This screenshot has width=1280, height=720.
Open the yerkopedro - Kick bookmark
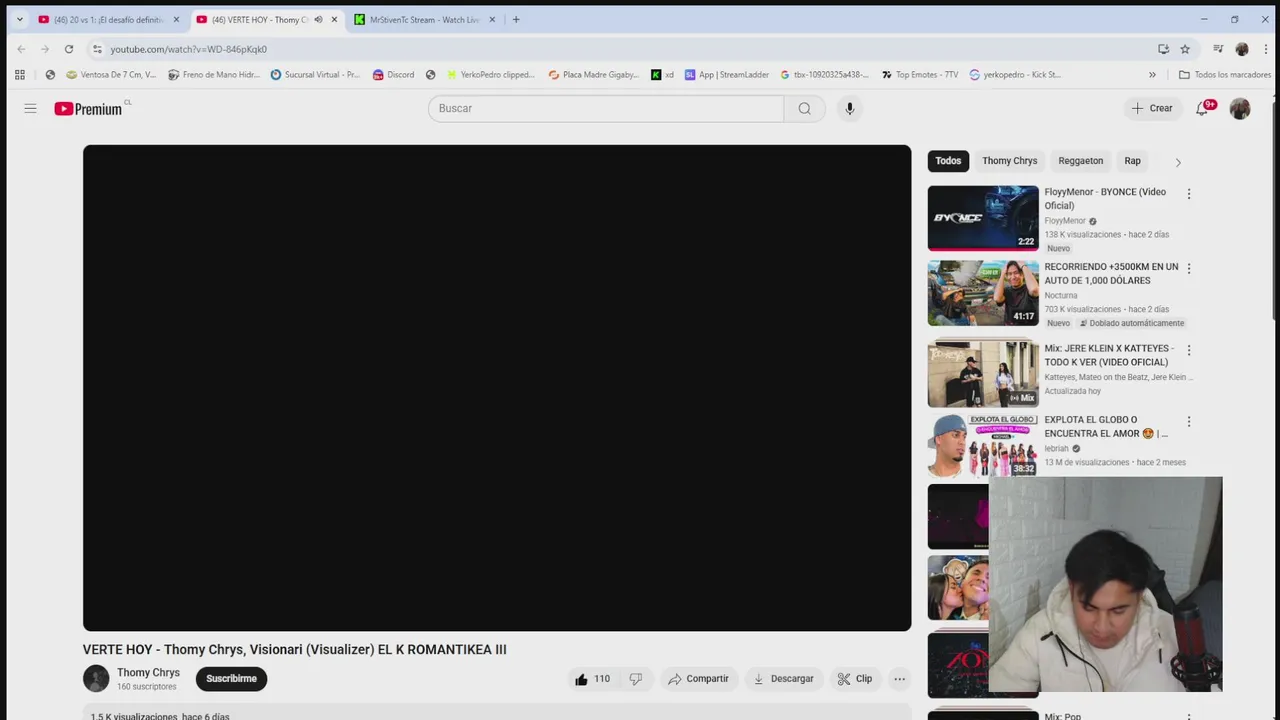coord(1015,74)
